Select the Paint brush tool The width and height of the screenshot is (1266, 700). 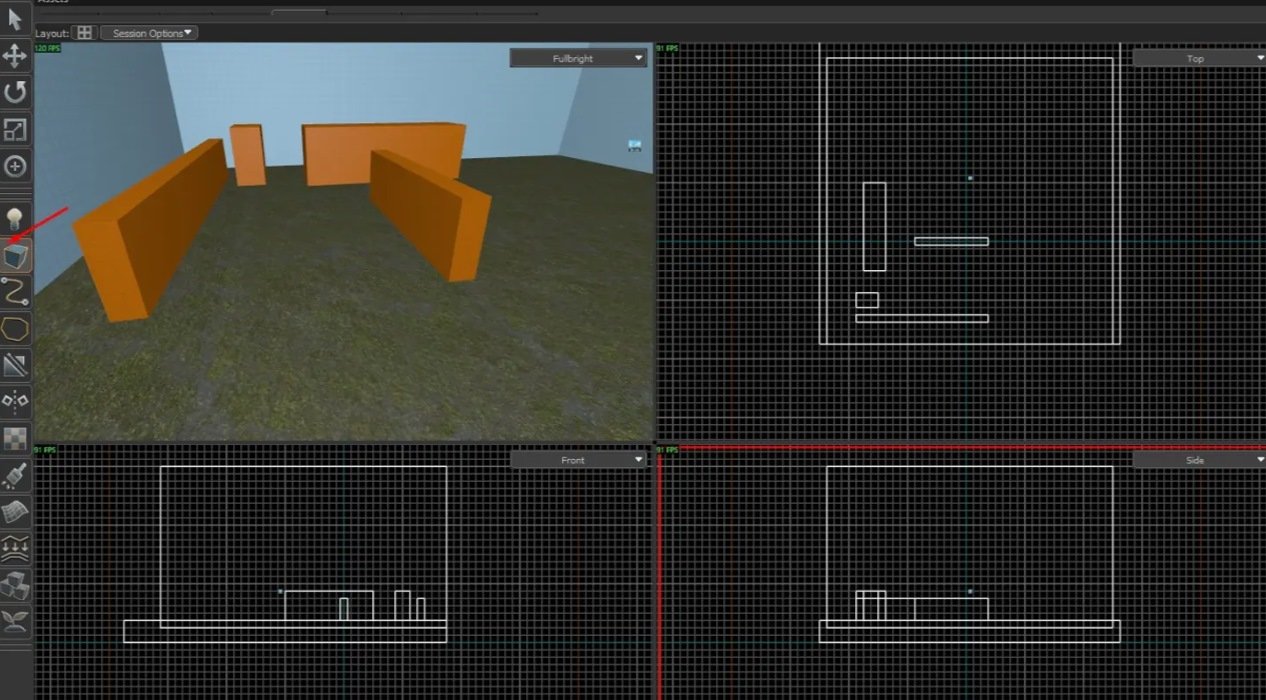[15, 476]
